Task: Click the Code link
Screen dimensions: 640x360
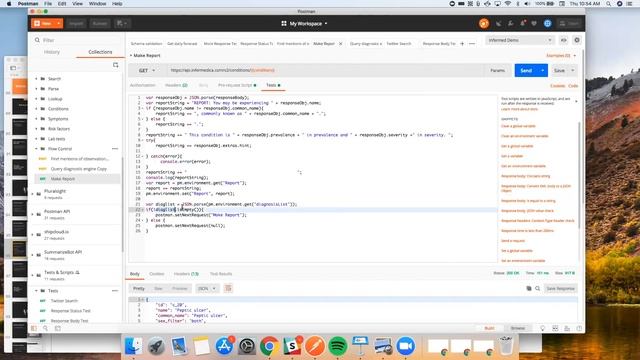Action: 573,86
